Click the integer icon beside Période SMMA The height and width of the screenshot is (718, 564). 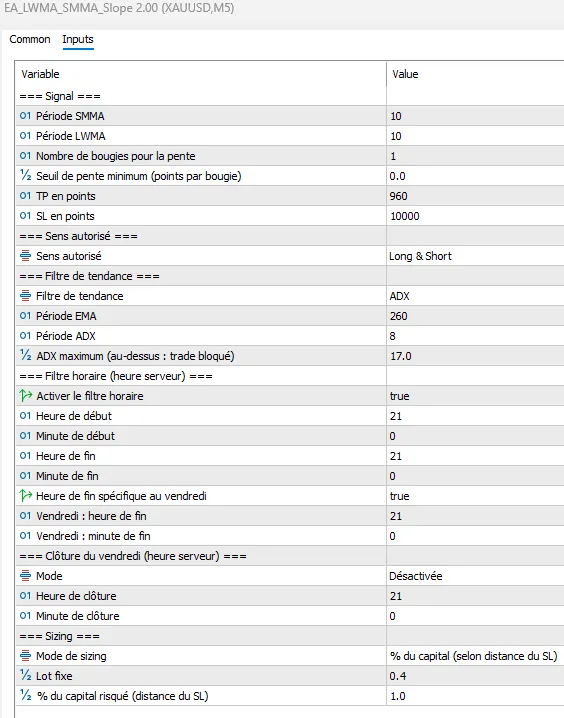coord(25,116)
